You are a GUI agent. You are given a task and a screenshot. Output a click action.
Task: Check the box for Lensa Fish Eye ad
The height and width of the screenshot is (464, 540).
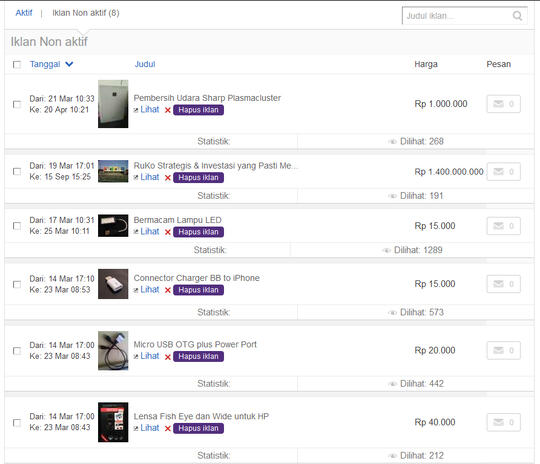click(x=17, y=422)
